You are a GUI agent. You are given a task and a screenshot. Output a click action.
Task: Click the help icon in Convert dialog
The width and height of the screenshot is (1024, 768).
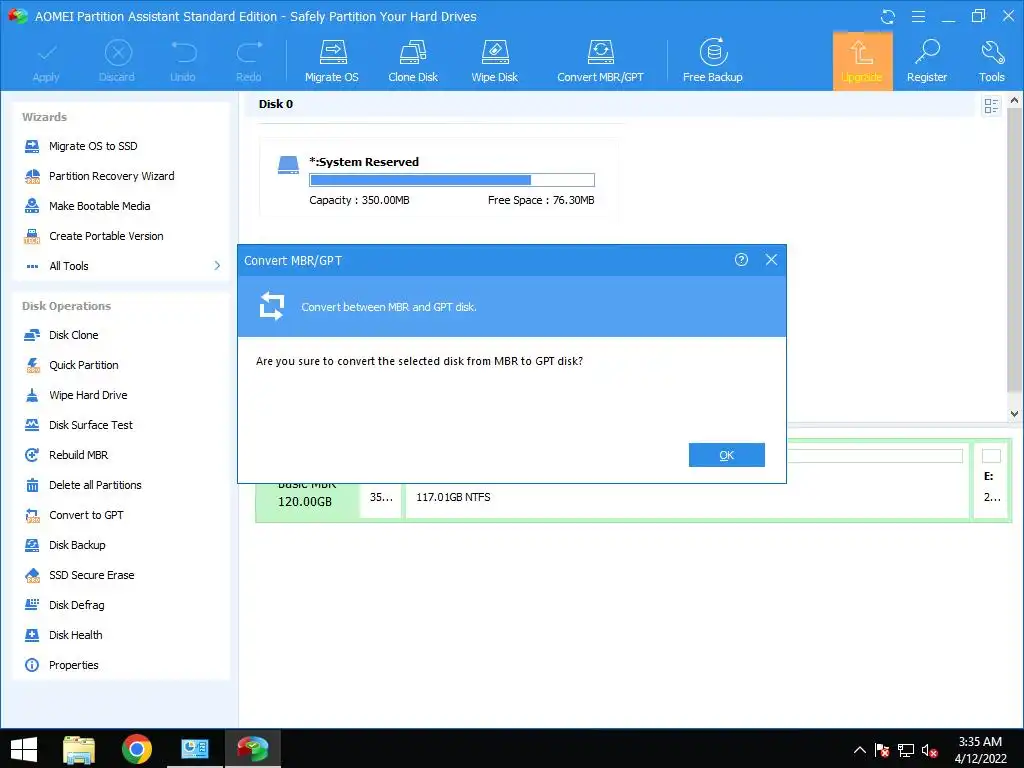pos(741,260)
